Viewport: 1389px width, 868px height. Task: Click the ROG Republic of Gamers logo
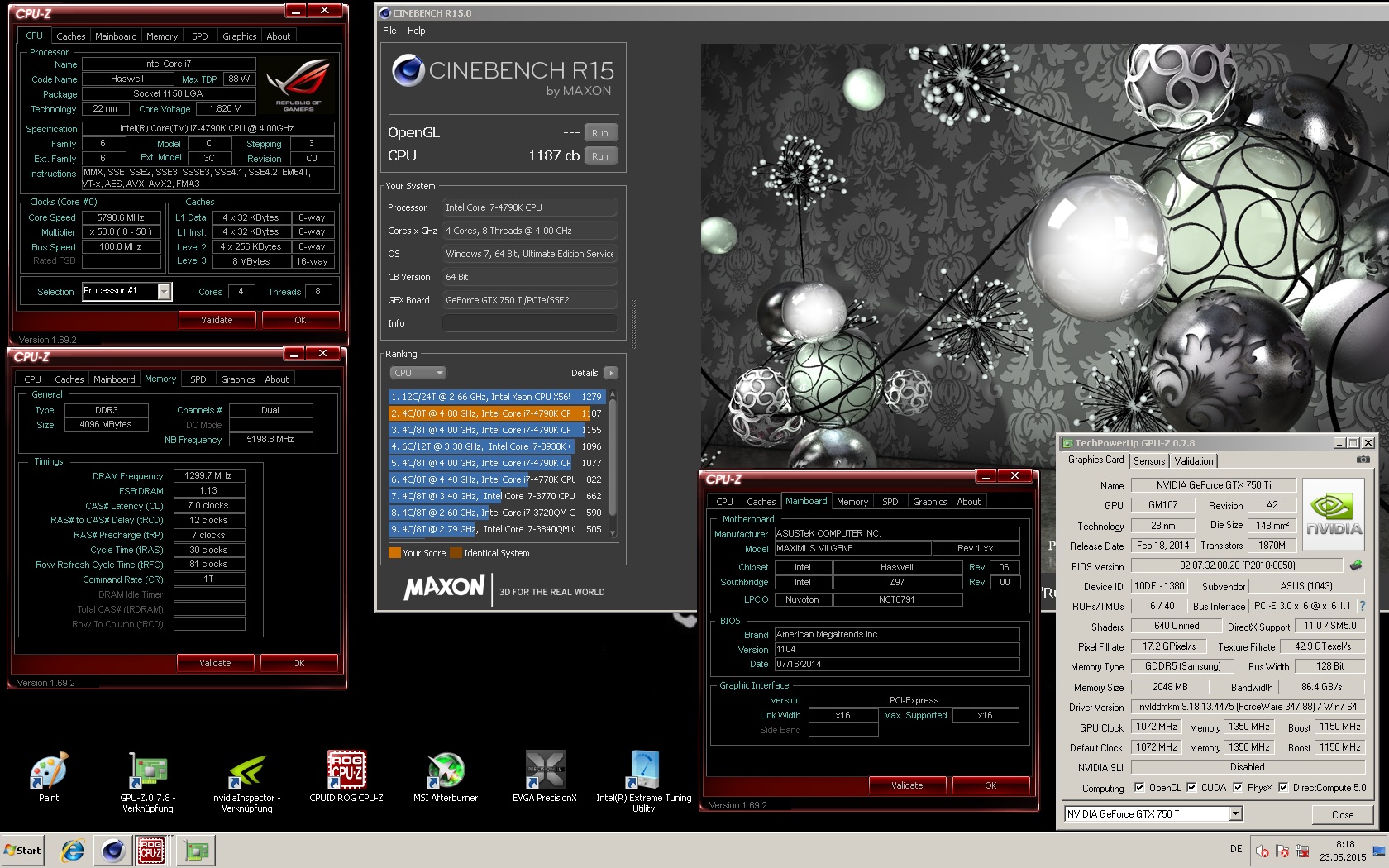click(298, 85)
